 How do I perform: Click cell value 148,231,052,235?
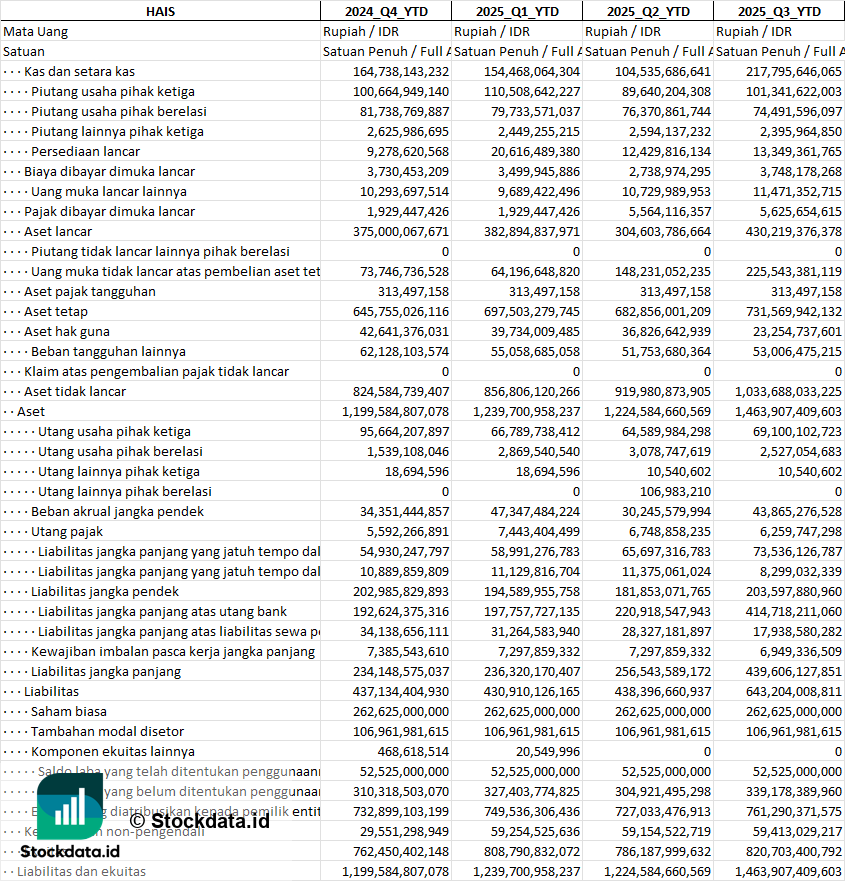point(663,271)
